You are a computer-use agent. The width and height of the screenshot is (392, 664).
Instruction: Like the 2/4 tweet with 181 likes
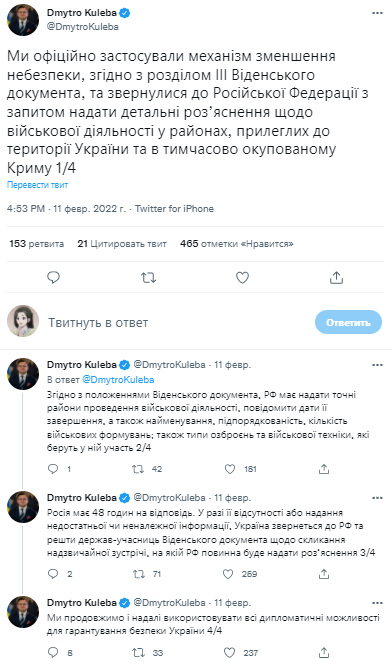(x=230, y=469)
